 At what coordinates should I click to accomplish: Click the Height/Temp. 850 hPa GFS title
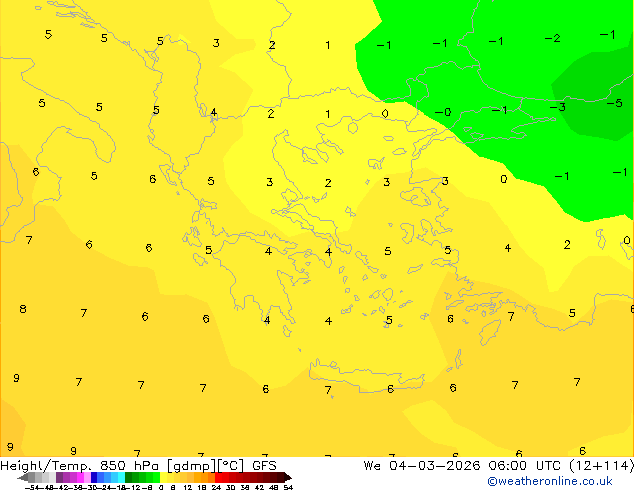[138, 465]
